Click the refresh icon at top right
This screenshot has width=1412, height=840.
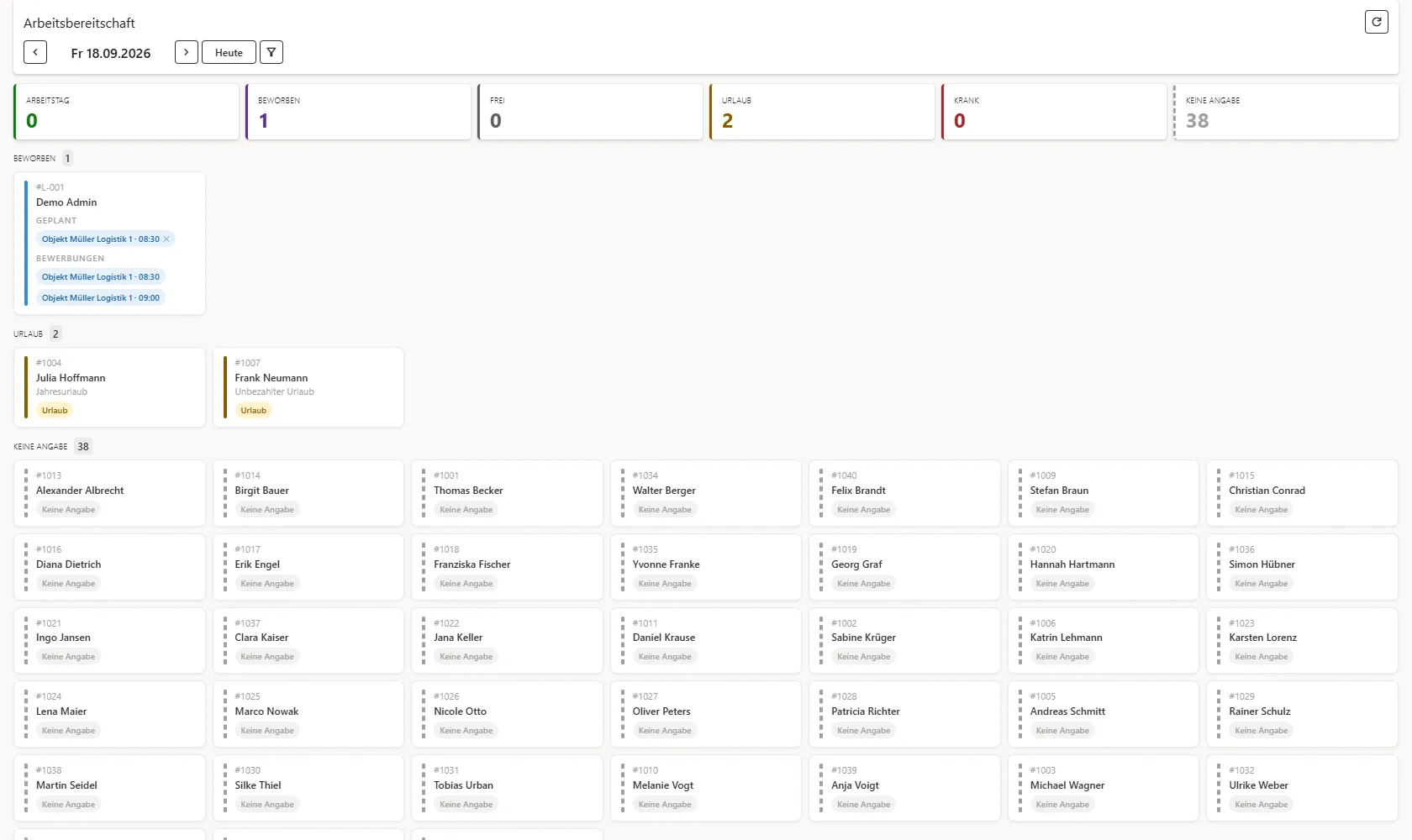pos(1376,22)
